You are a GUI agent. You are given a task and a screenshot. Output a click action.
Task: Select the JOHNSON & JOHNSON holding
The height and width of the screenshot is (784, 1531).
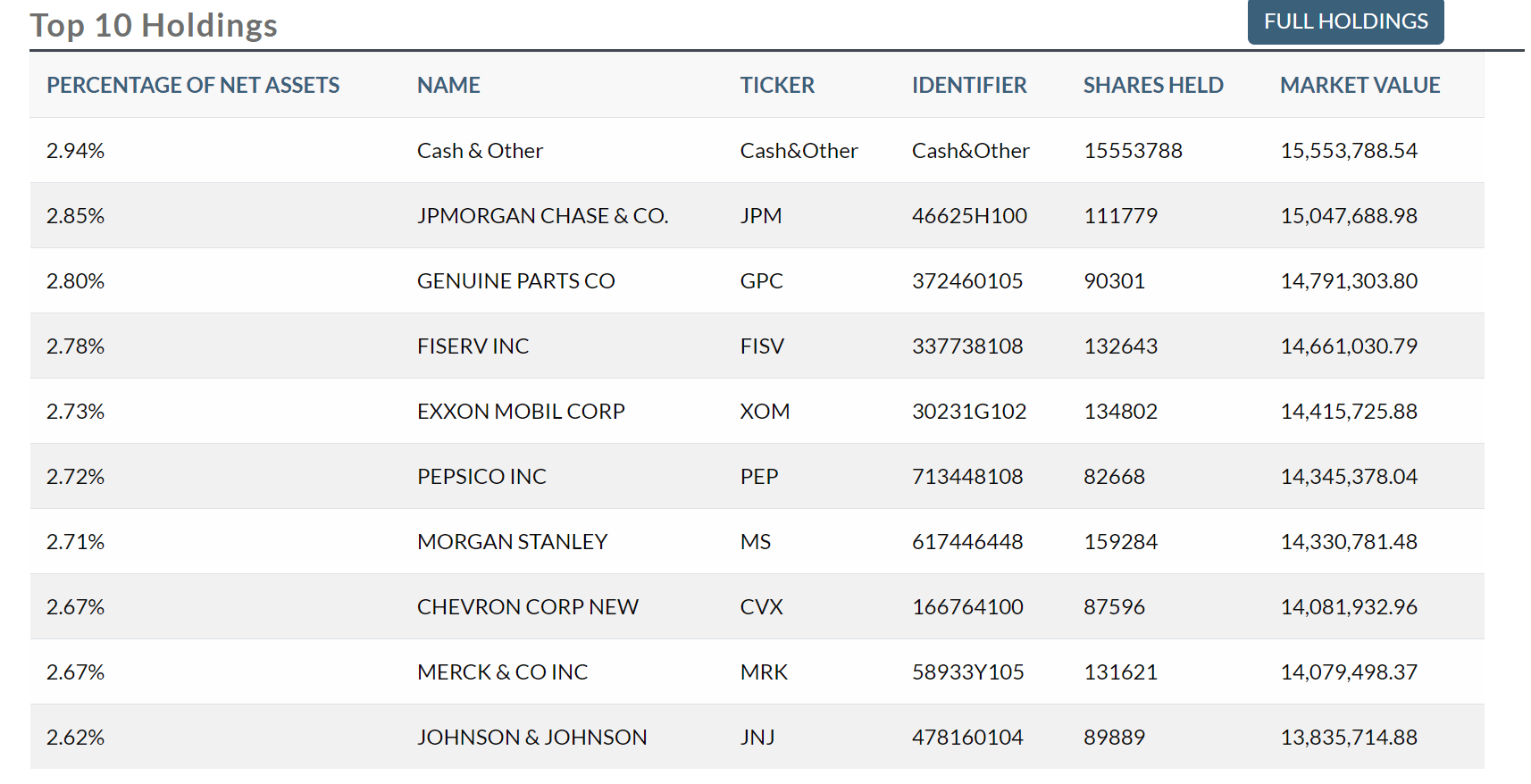[531, 737]
